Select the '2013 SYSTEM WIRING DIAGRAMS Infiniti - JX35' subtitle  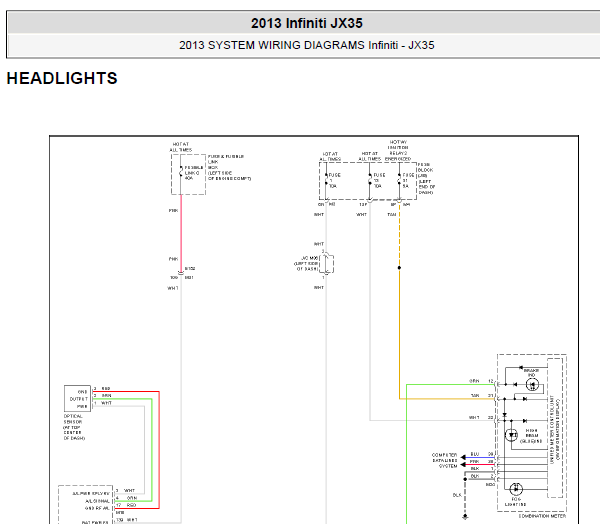[307, 45]
